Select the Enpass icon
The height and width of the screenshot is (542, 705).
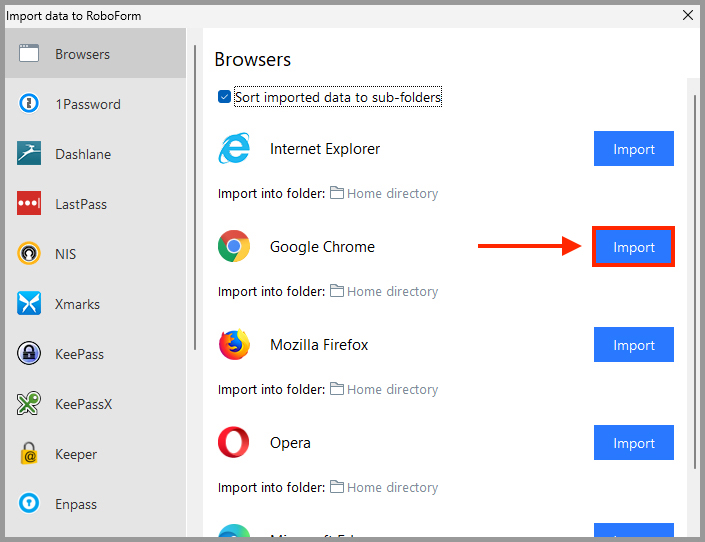29,504
